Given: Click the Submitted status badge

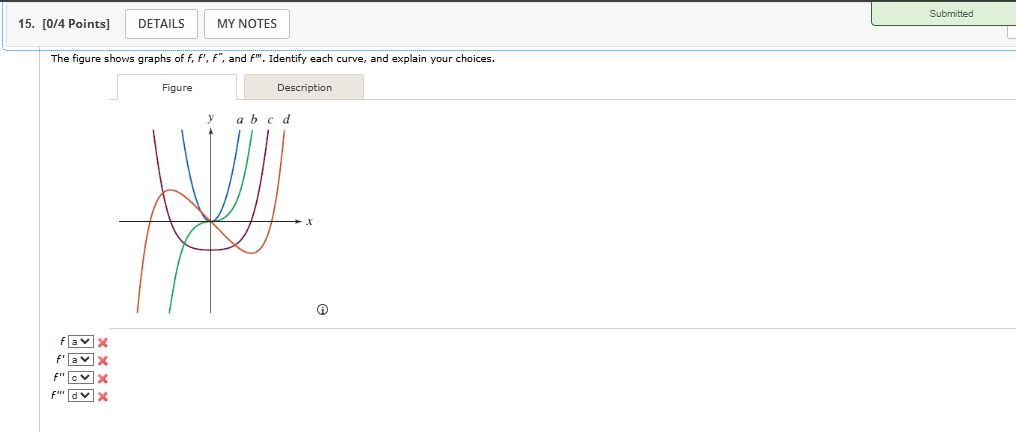Looking at the screenshot, I should pyautogui.click(x=949, y=14).
